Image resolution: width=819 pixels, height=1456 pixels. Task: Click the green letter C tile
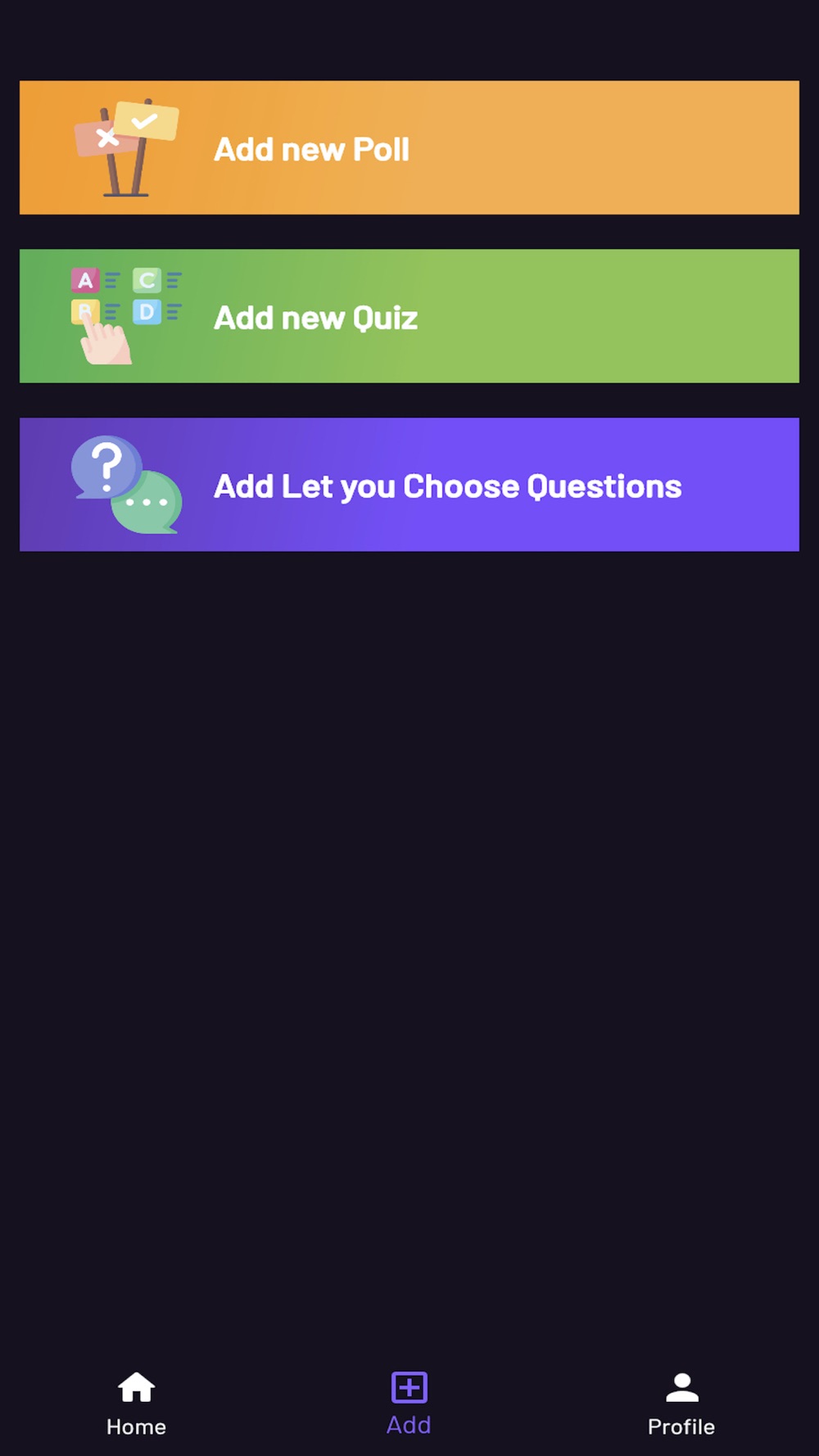tap(147, 281)
